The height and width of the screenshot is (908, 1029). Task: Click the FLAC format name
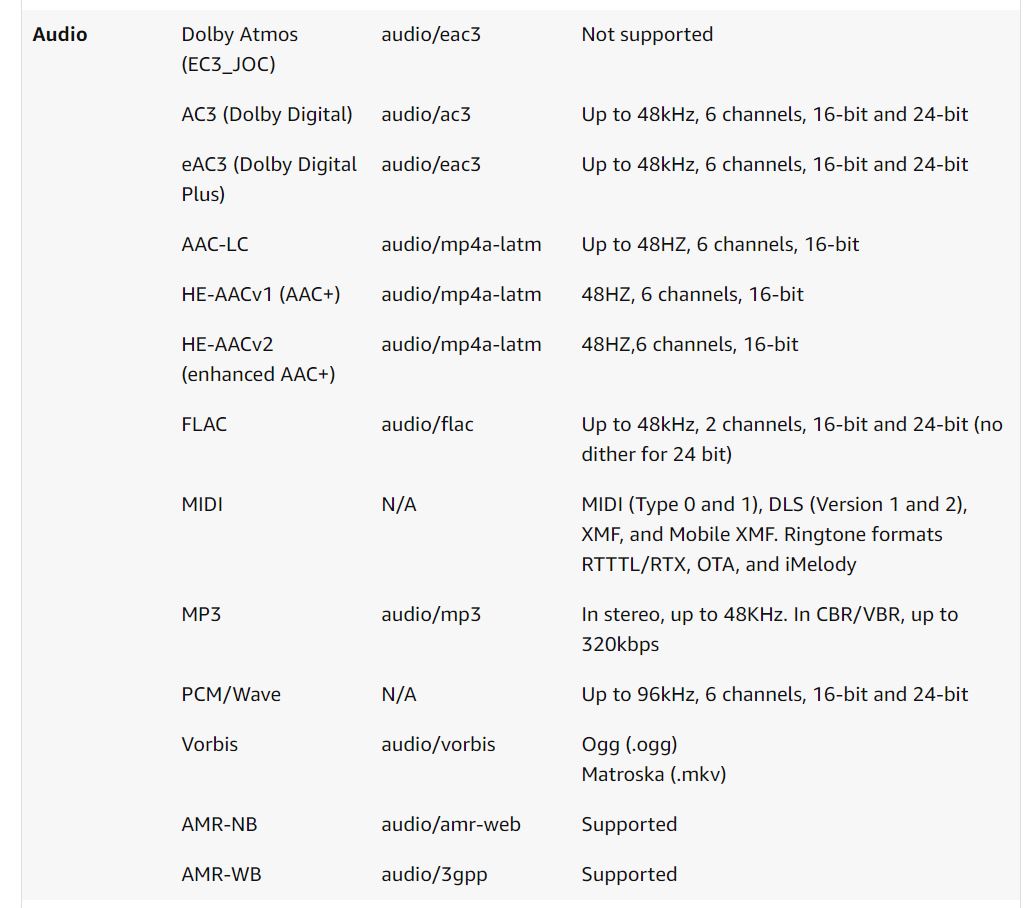(204, 424)
